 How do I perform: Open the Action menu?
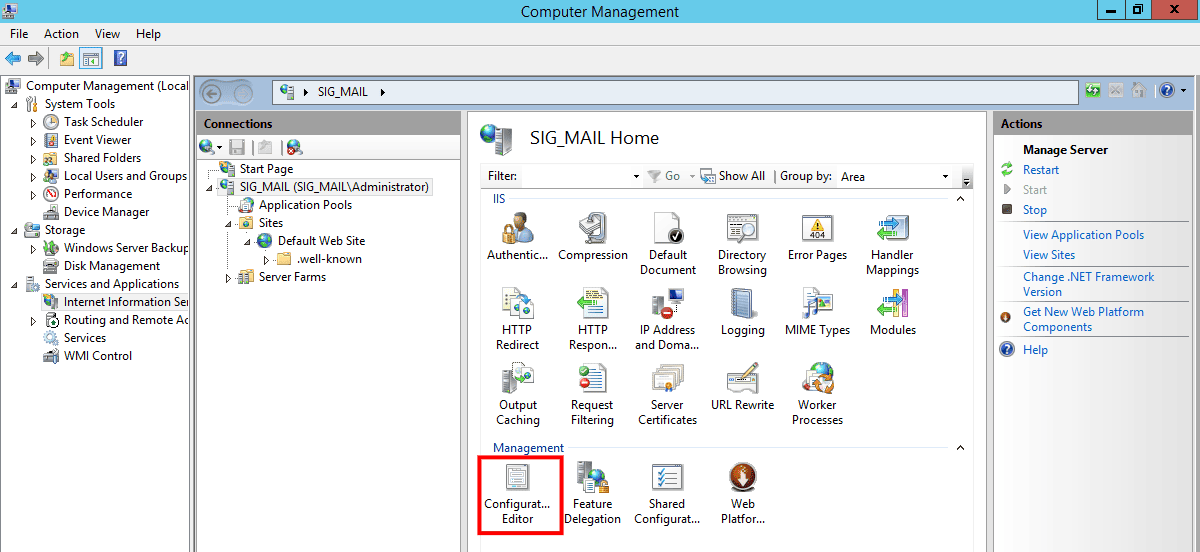coord(61,34)
